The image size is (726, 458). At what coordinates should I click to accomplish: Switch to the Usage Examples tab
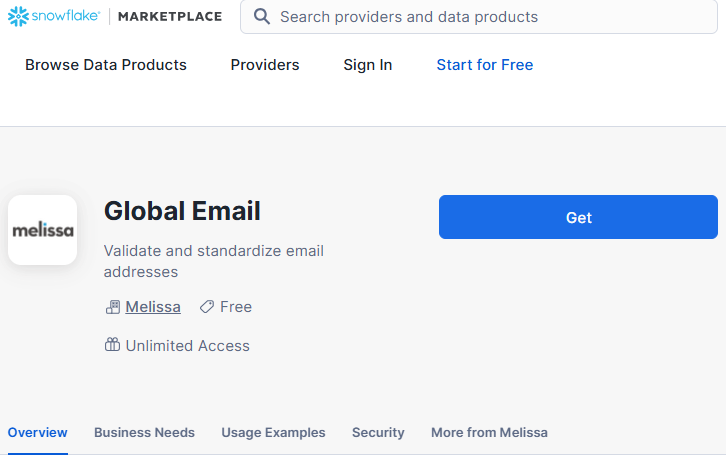coord(273,433)
